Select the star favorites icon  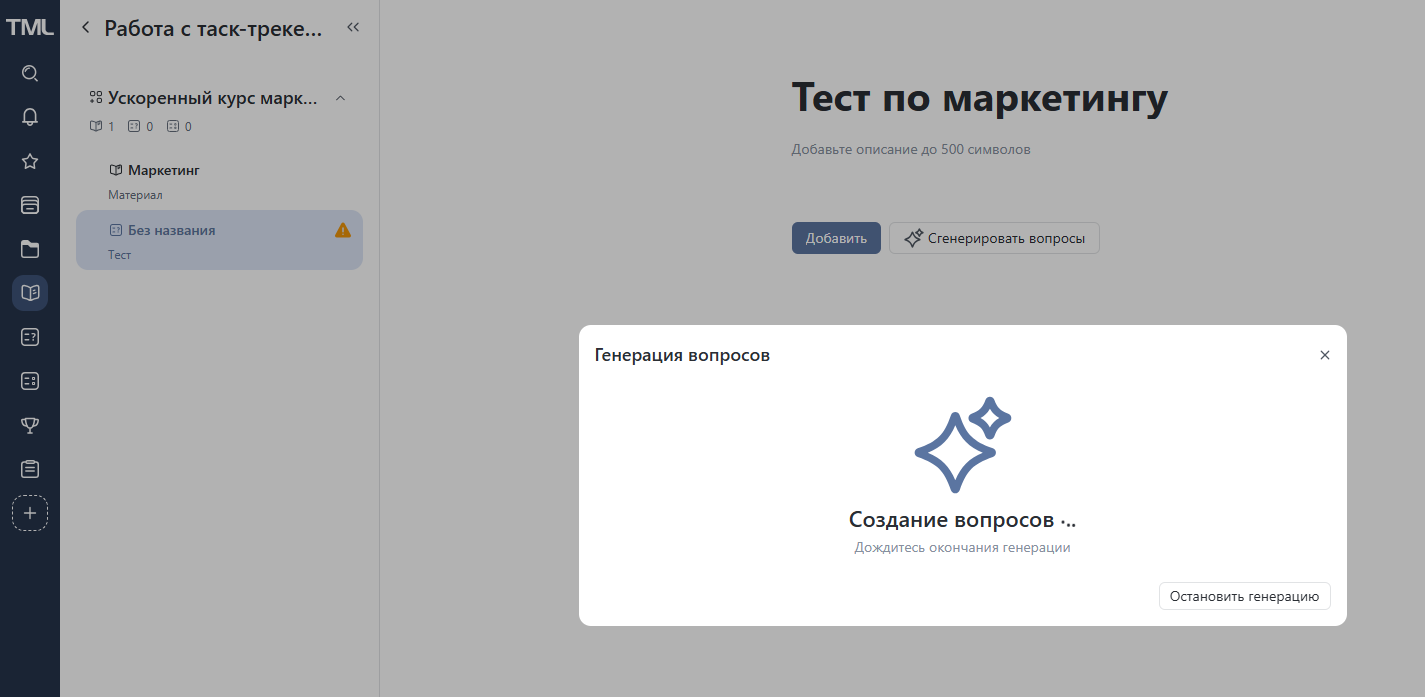coord(30,161)
